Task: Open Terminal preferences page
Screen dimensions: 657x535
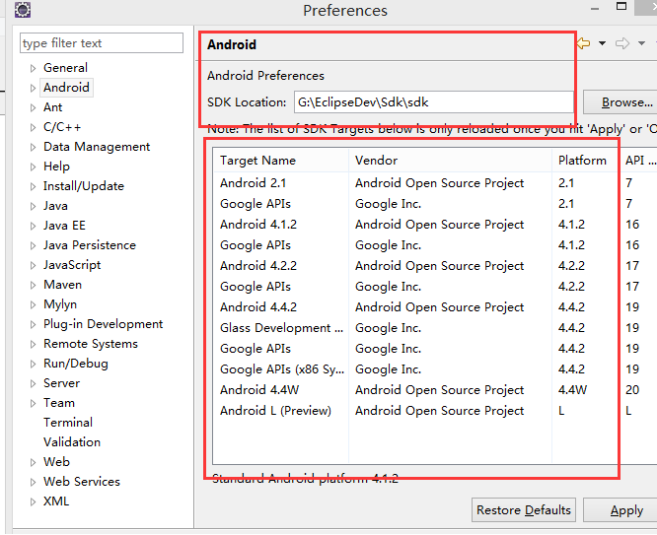Action: coord(68,422)
